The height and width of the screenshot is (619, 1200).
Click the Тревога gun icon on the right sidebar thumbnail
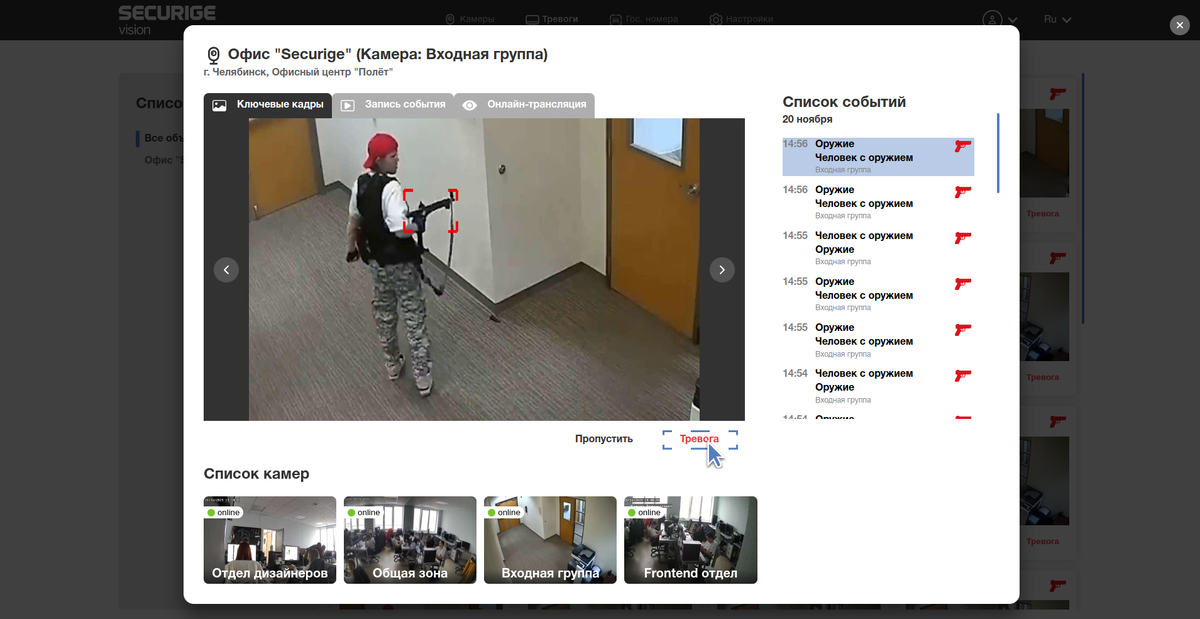tap(1057, 95)
